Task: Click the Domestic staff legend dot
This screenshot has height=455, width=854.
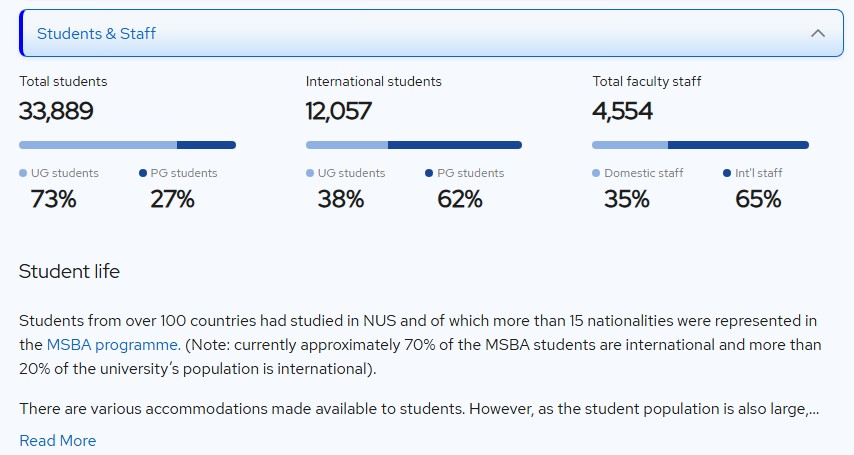Action: click(x=597, y=173)
